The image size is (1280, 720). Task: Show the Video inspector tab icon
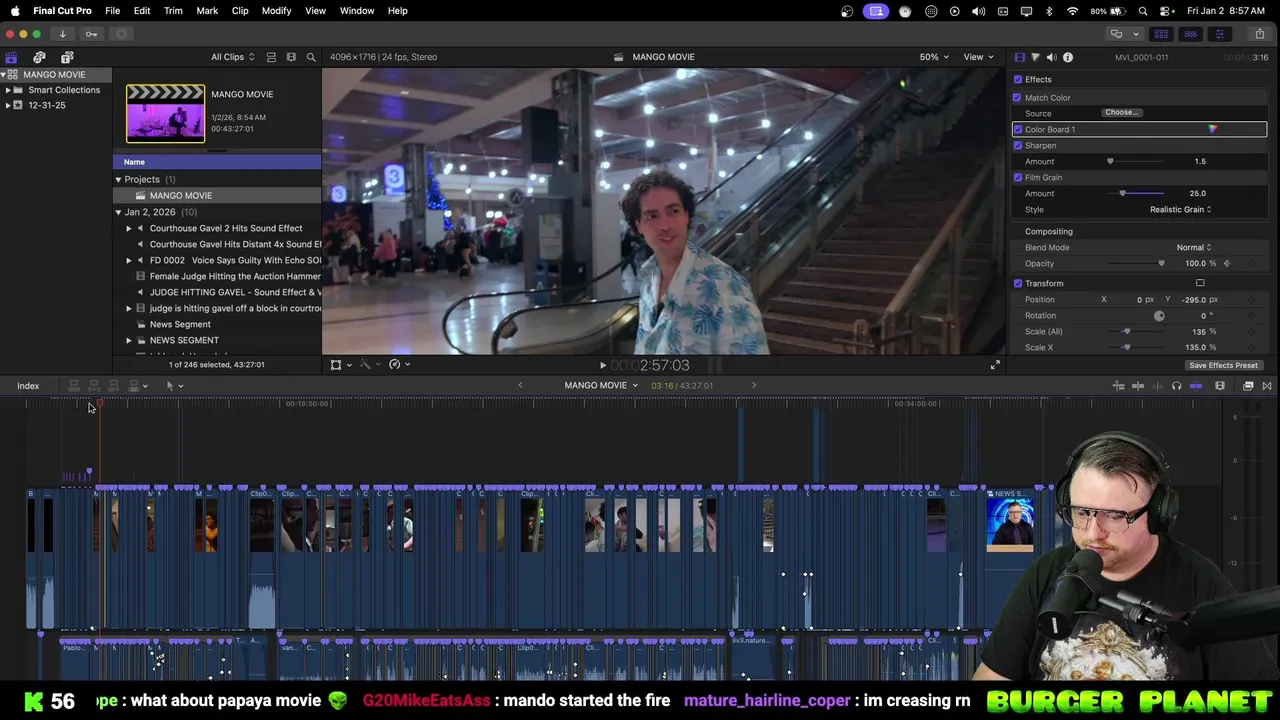1019,57
